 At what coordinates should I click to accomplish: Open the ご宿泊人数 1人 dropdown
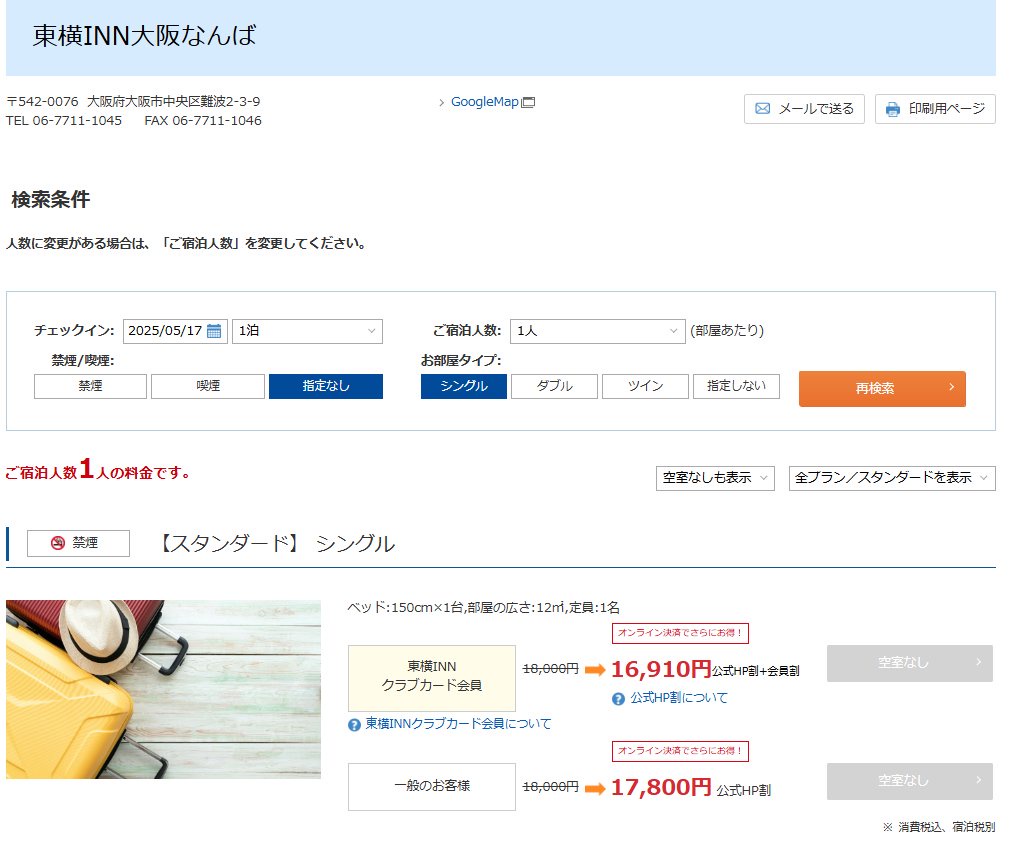598,331
